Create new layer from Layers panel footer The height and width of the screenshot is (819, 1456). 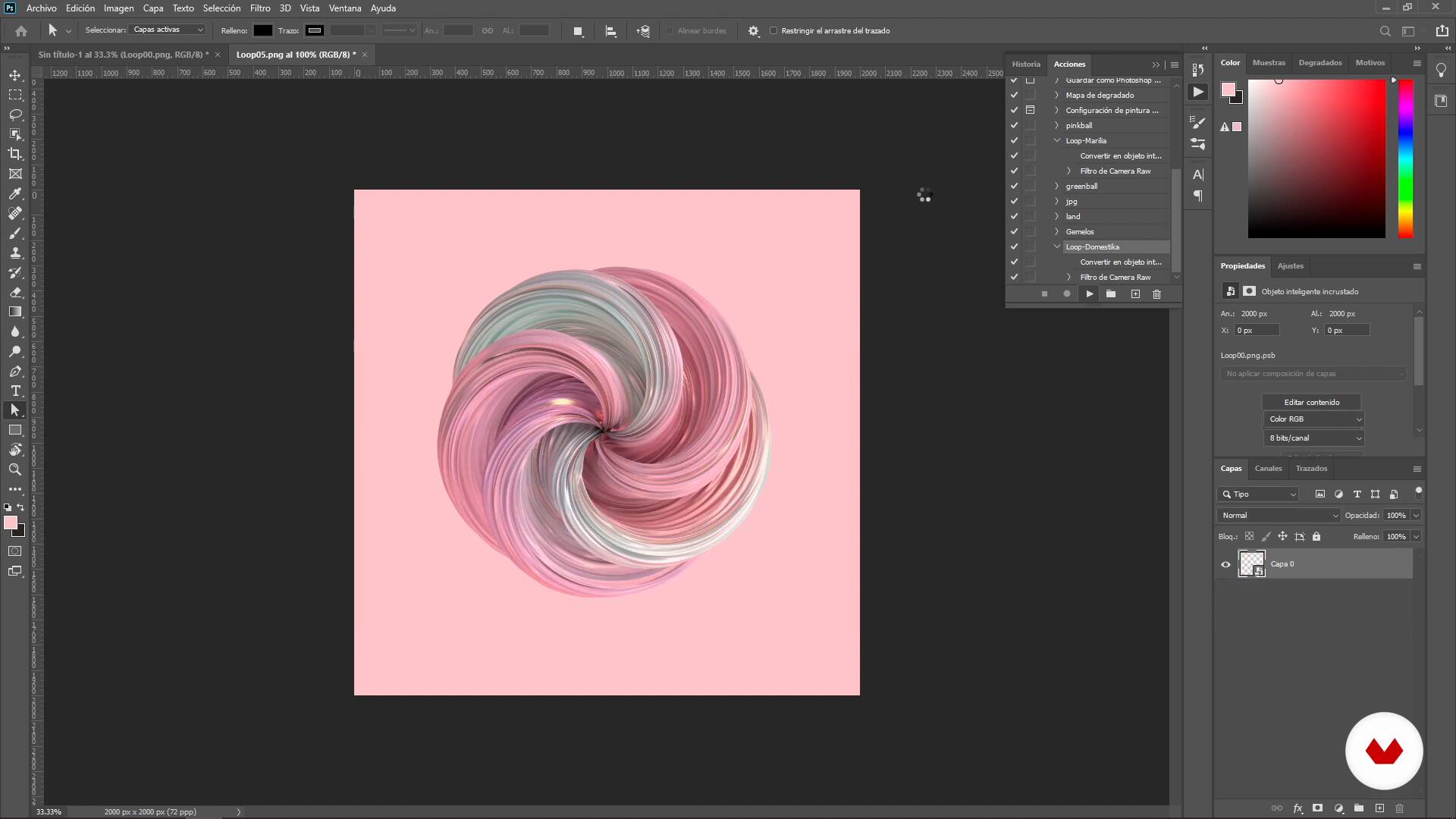(1379, 808)
